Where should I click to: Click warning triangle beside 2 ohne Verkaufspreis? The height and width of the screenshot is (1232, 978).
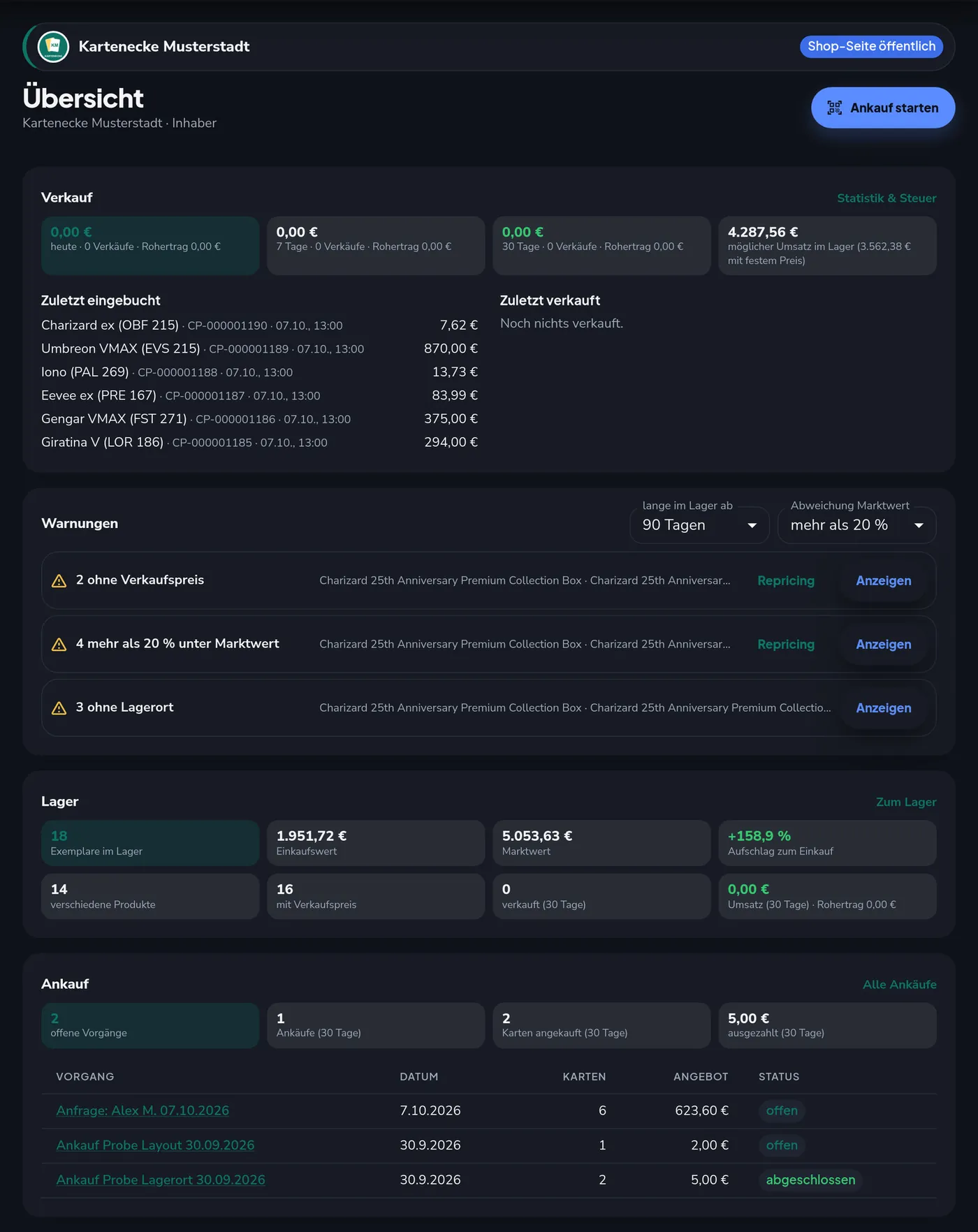[59, 581]
